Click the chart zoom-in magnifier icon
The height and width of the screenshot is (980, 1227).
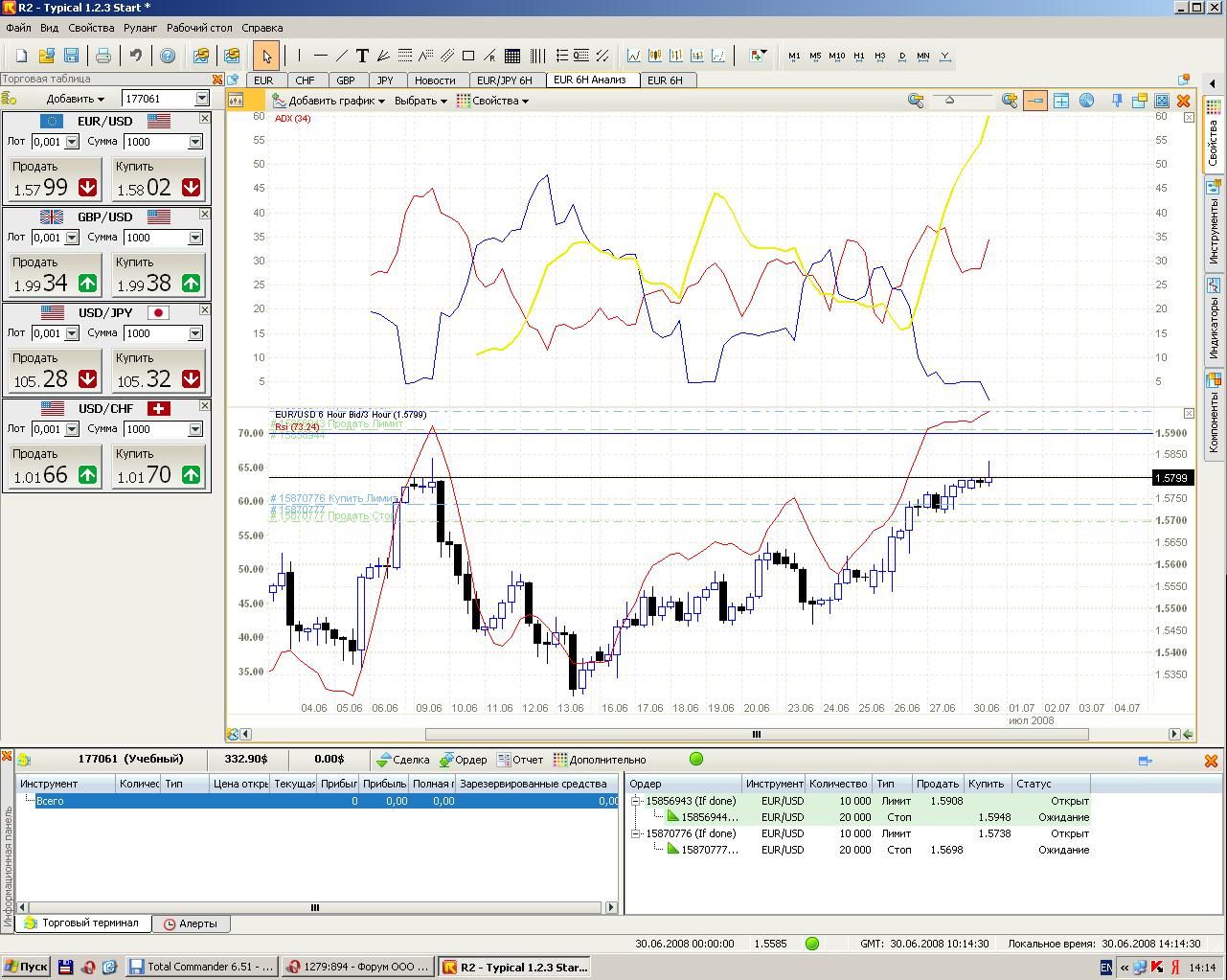point(1009,100)
